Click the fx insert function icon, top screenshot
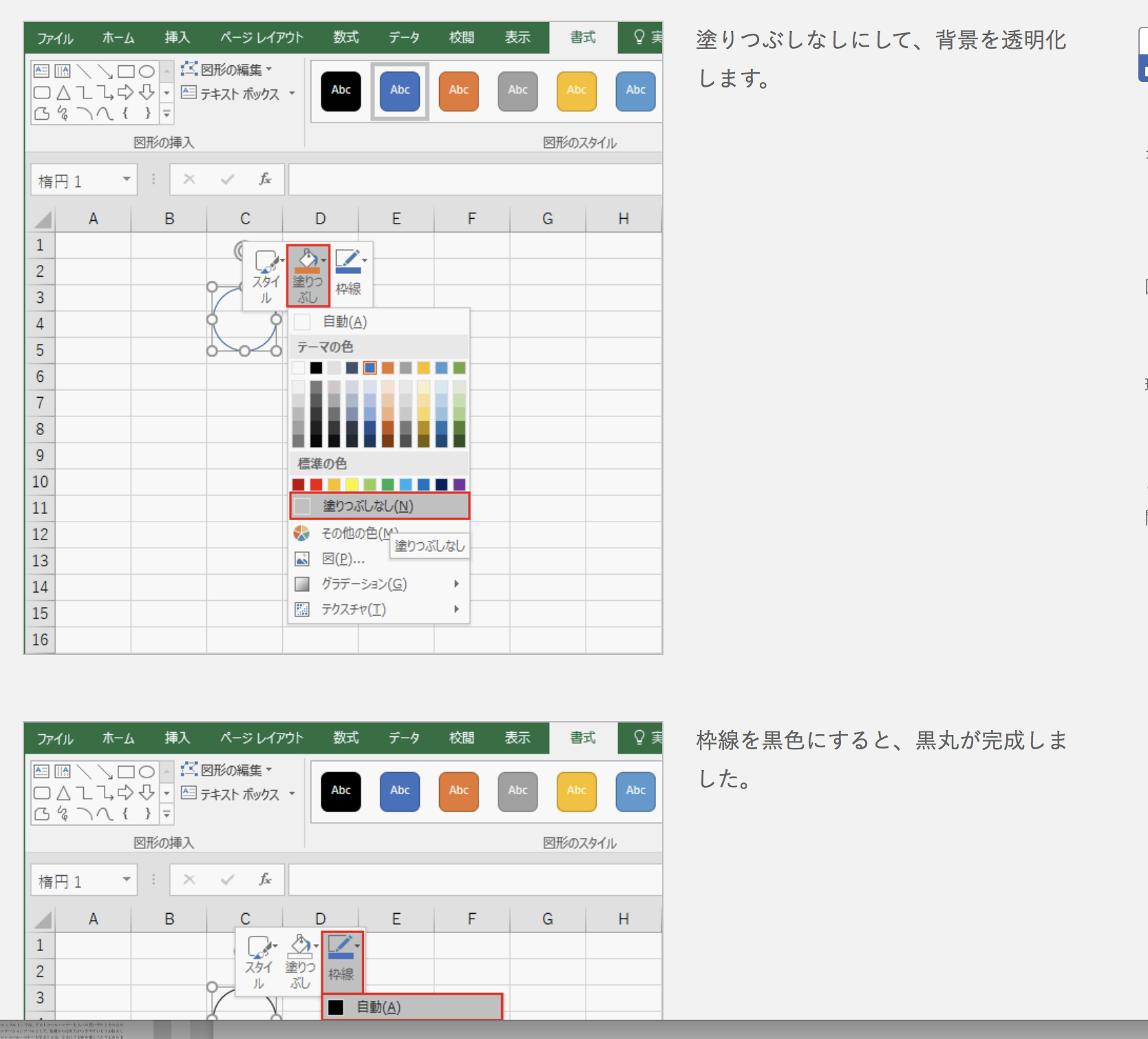 coord(265,180)
